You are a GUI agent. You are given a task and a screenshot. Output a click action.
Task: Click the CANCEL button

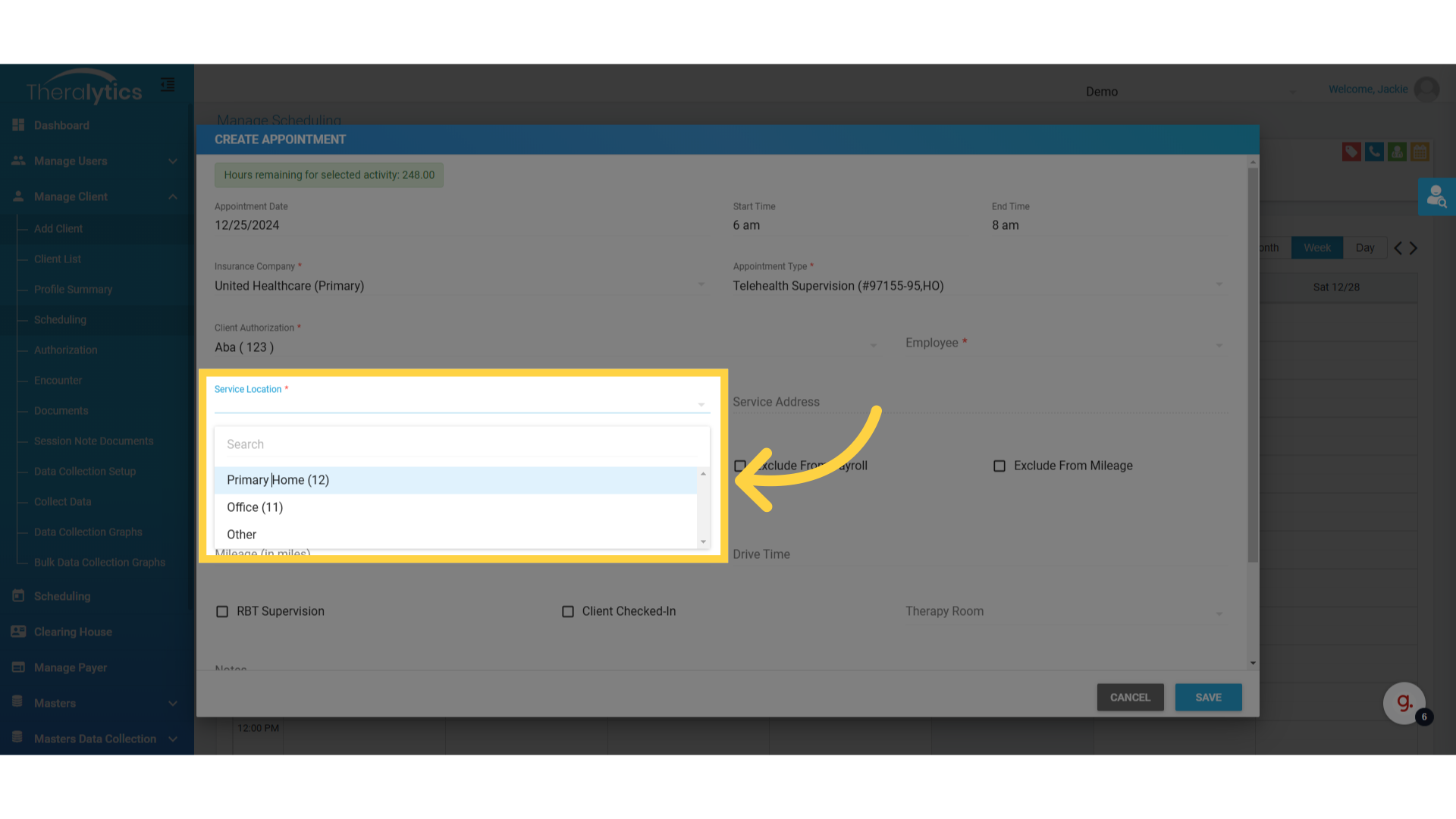click(x=1130, y=698)
